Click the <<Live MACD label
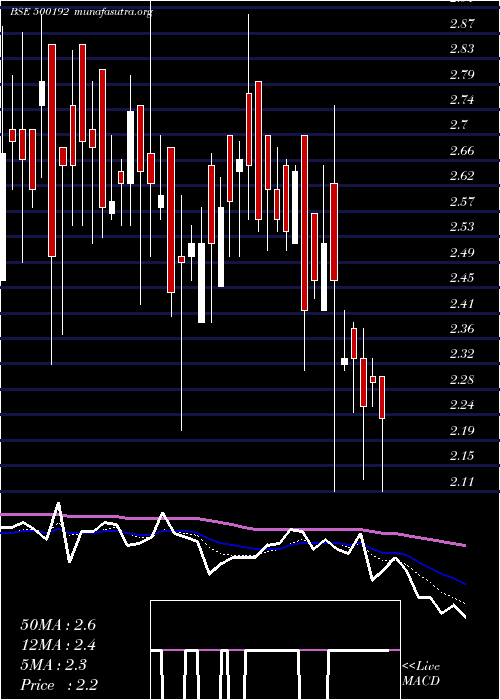Screen dimensions: 500x700 (x=421, y=673)
